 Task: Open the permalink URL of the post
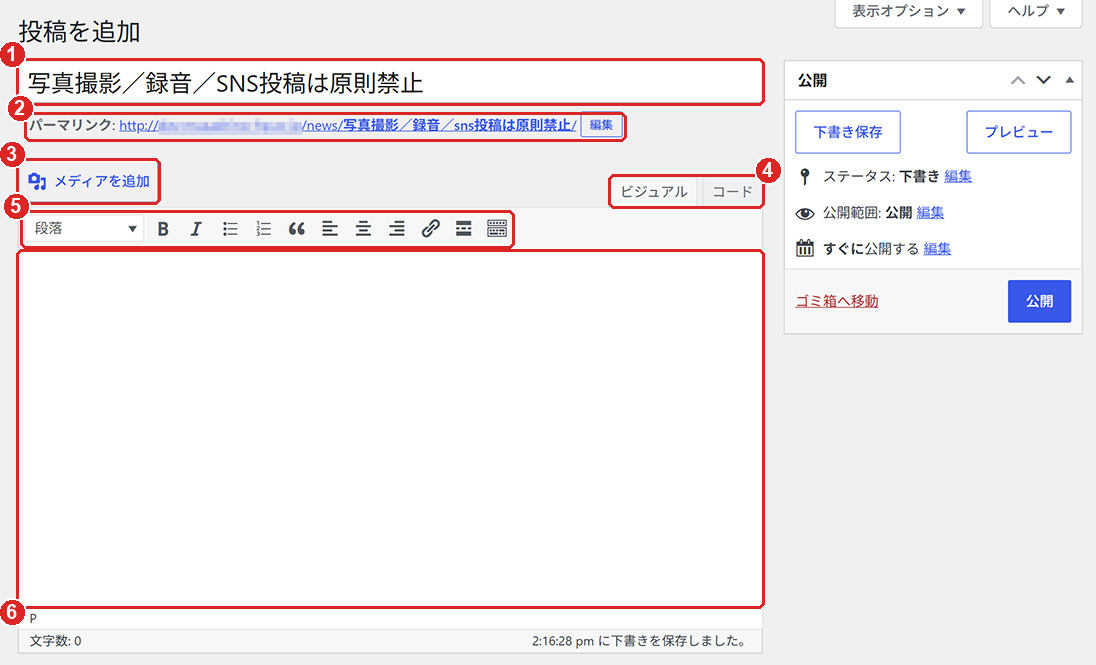coord(348,126)
